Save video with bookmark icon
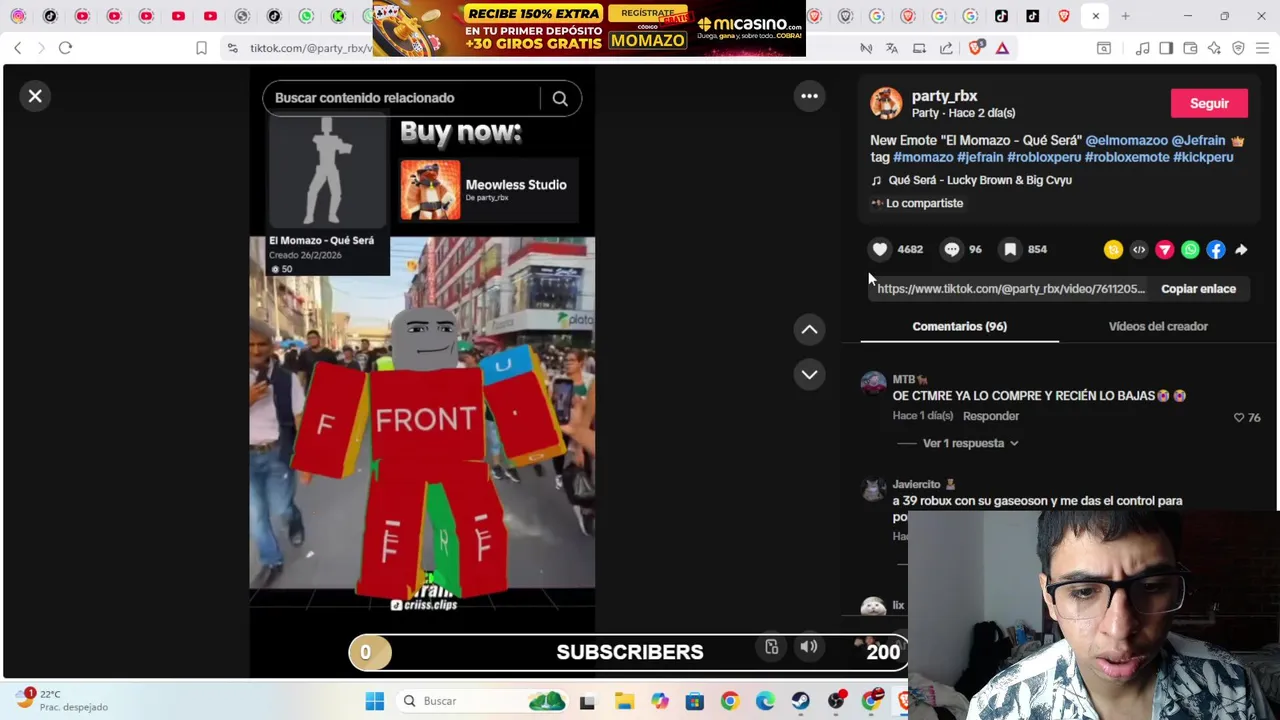Viewport: 1280px width, 720px height. click(x=1010, y=249)
